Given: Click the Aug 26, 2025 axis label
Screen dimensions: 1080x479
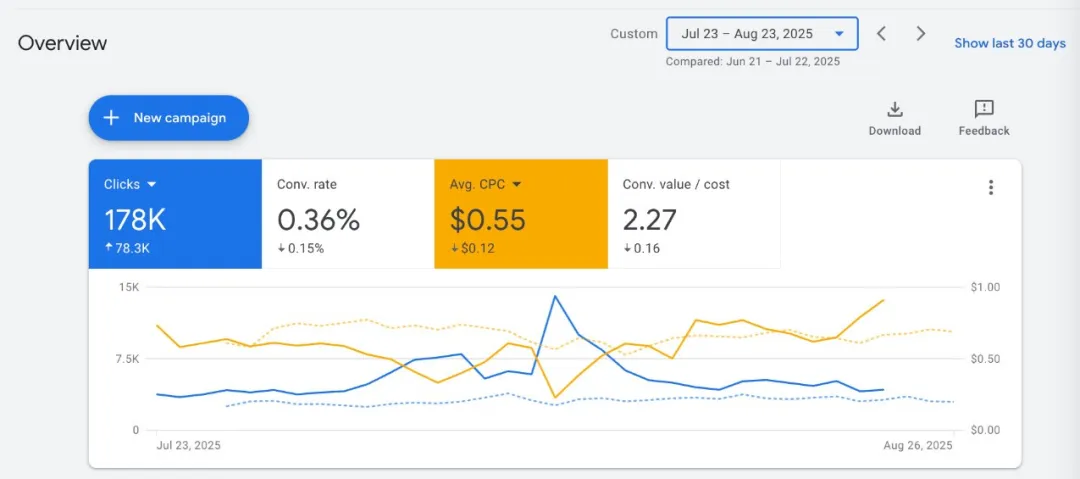Looking at the screenshot, I should [x=919, y=445].
